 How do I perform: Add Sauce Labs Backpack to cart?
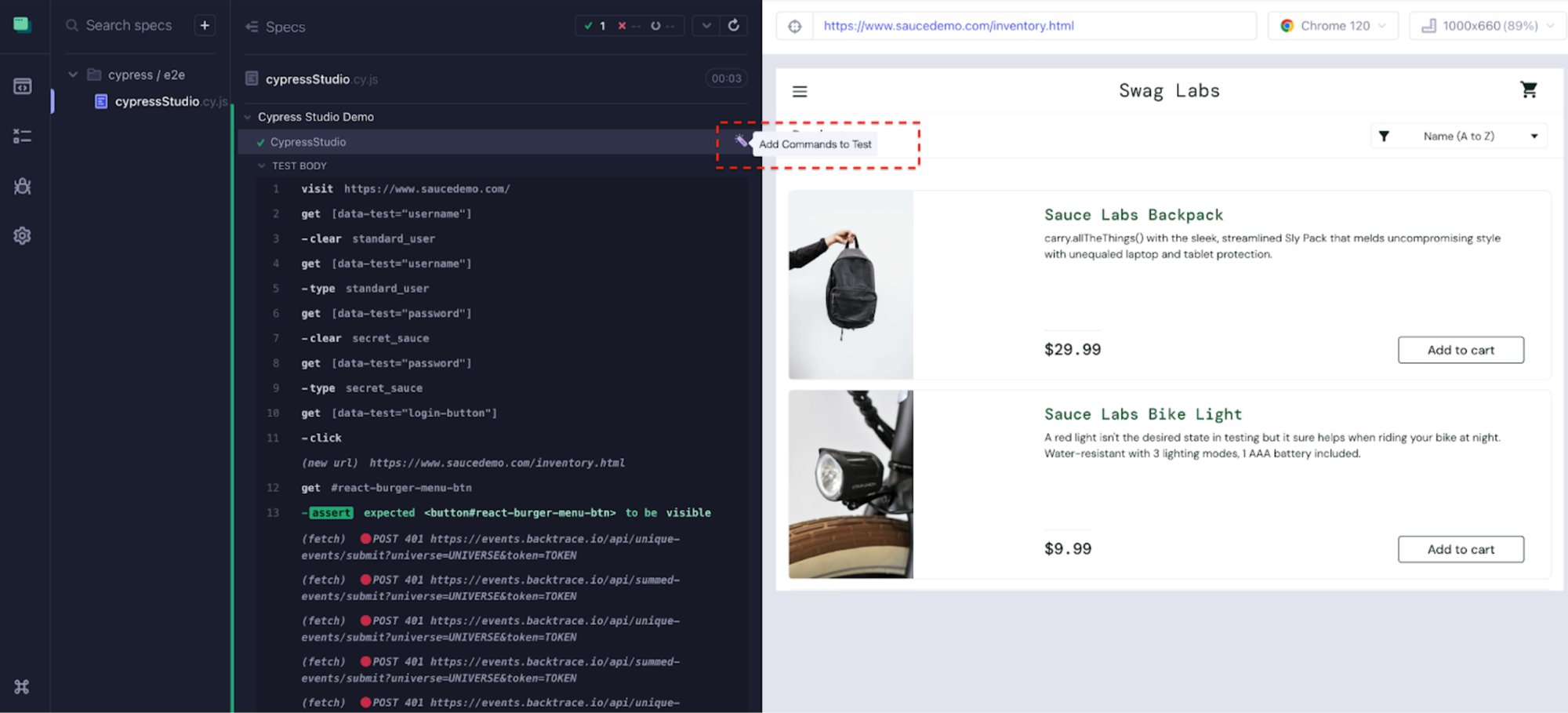pyautogui.click(x=1460, y=351)
